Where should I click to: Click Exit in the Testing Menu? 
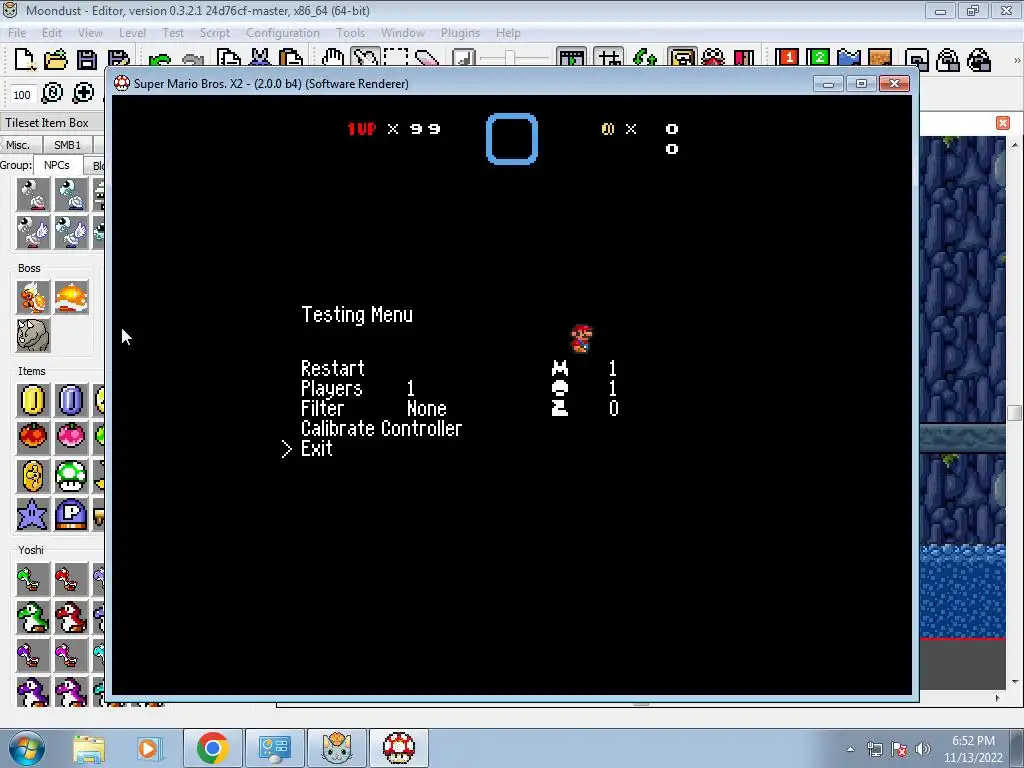(317, 449)
